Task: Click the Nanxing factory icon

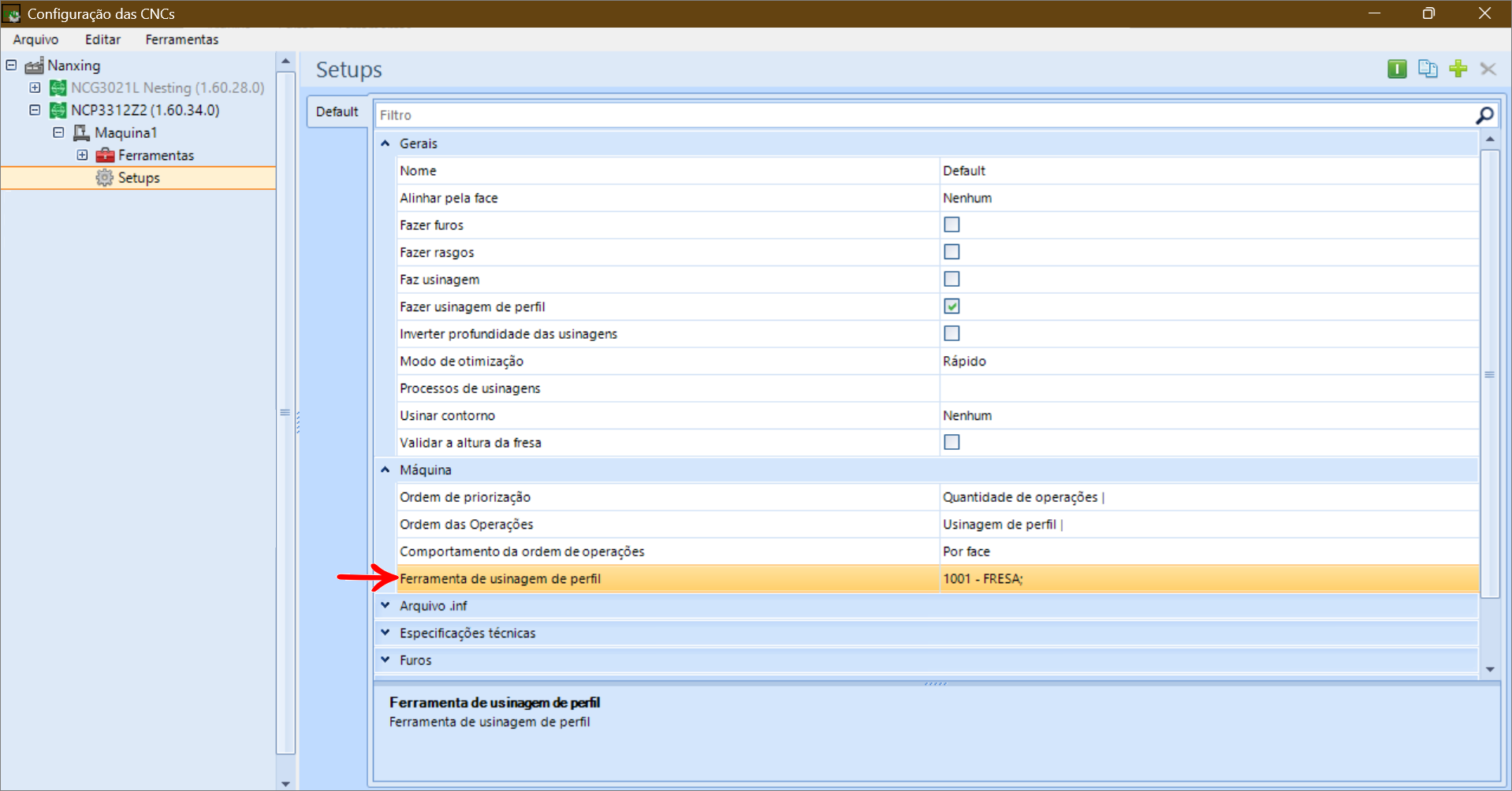Action: (34, 65)
